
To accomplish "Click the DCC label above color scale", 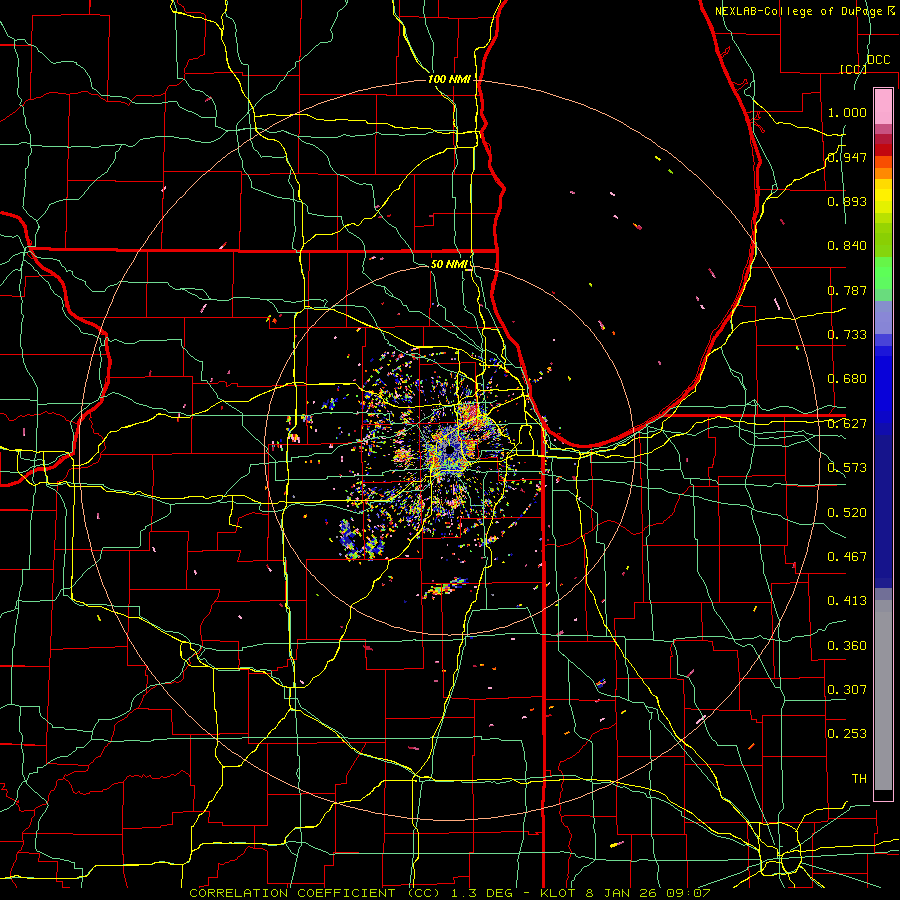I will (879, 60).
